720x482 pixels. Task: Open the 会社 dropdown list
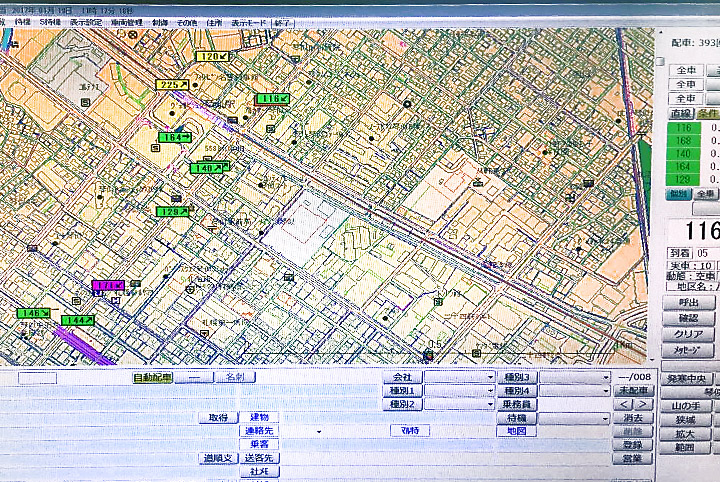pyautogui.click(x=459, y=378)
